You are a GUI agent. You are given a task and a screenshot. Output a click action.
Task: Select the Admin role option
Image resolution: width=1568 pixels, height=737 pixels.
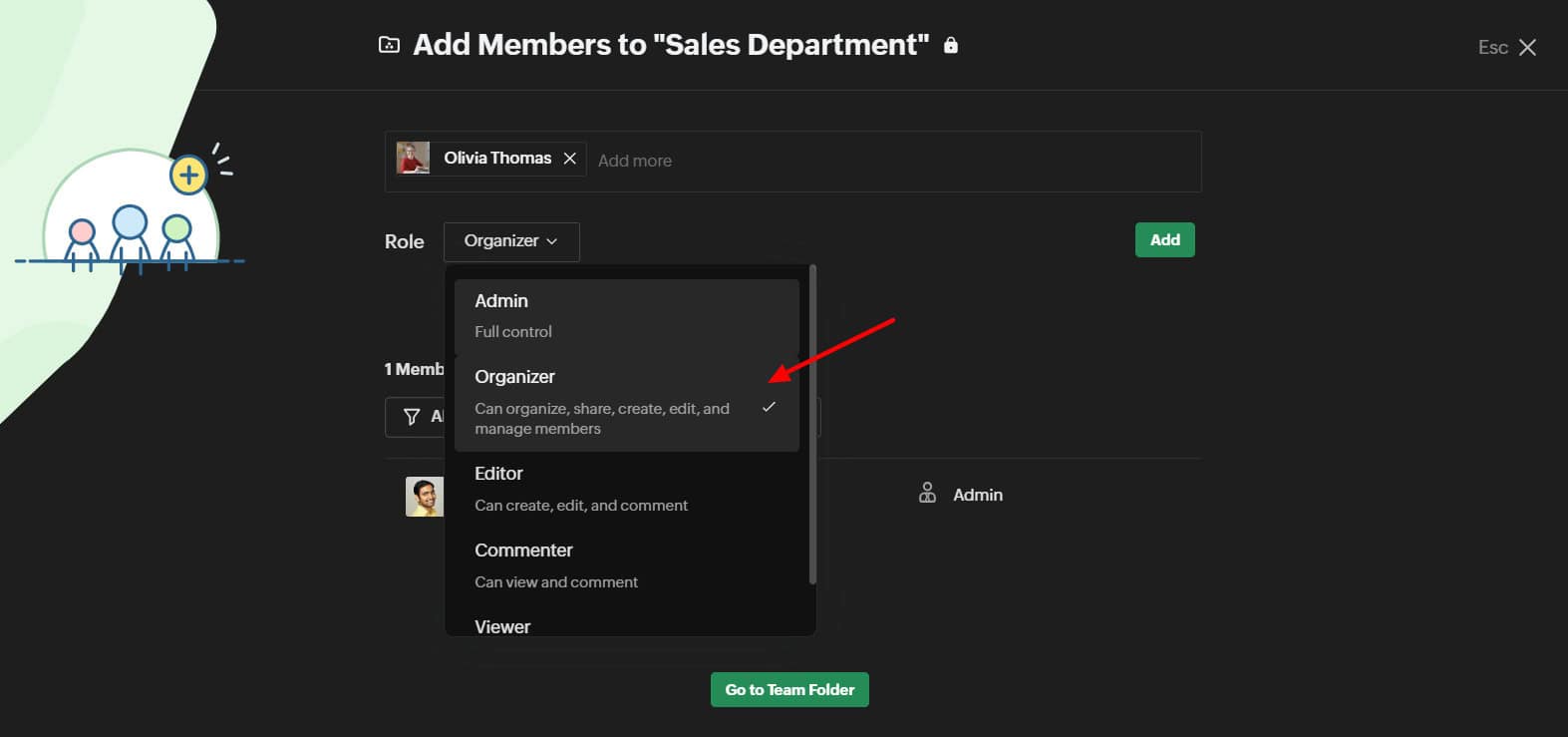[626, 315]
